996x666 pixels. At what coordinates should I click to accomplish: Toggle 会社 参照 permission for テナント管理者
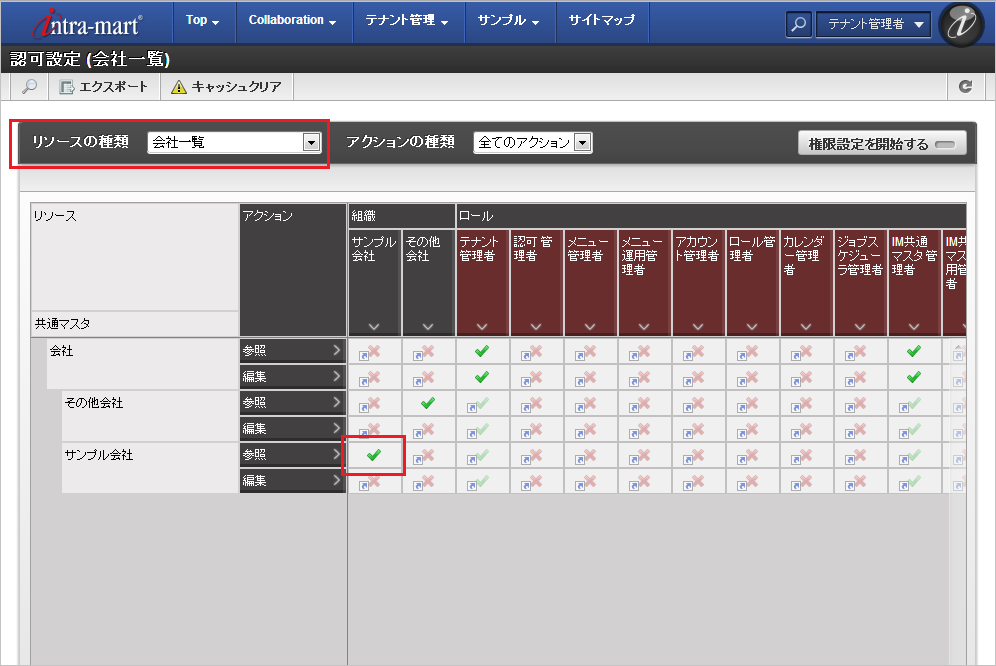482,351
